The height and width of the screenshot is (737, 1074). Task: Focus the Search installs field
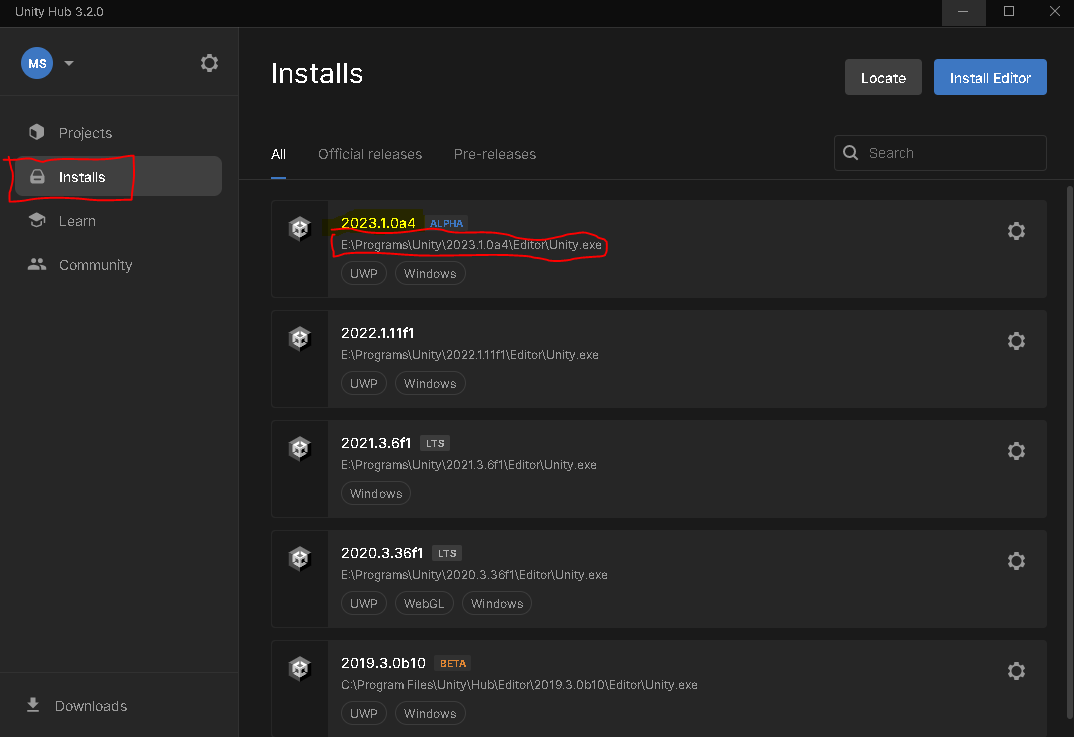click(940, 153)
